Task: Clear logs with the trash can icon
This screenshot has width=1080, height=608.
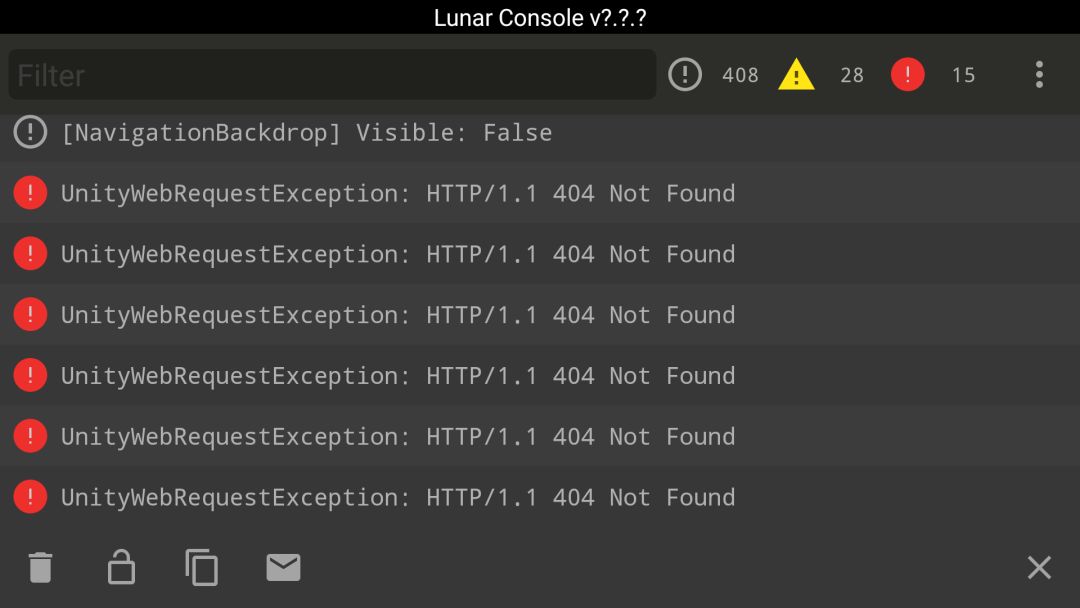Action: 41,567
